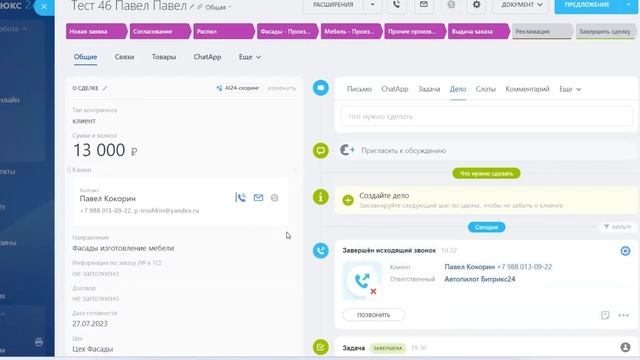Click Пригласить к обсуждению
640x360 pixels.
[x=404, y=151]
